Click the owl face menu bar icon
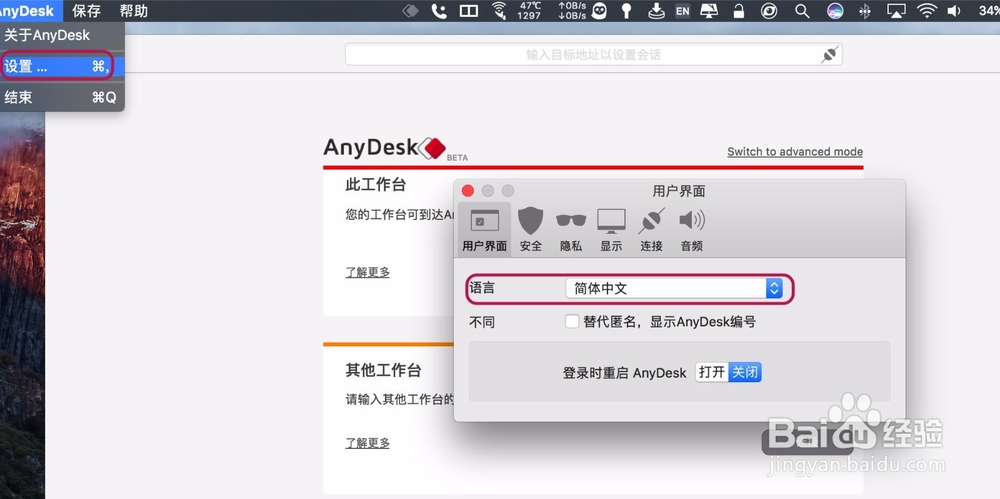The height and width of the screenshot is (499, 1000). tap(599, 11)
